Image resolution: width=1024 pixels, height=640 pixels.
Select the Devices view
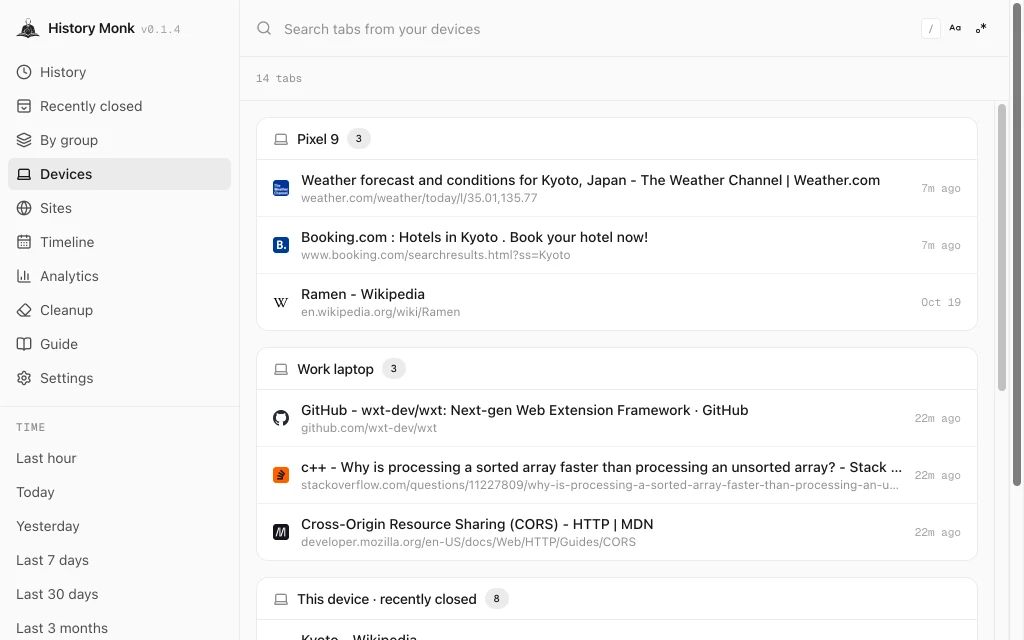(120, 174)
